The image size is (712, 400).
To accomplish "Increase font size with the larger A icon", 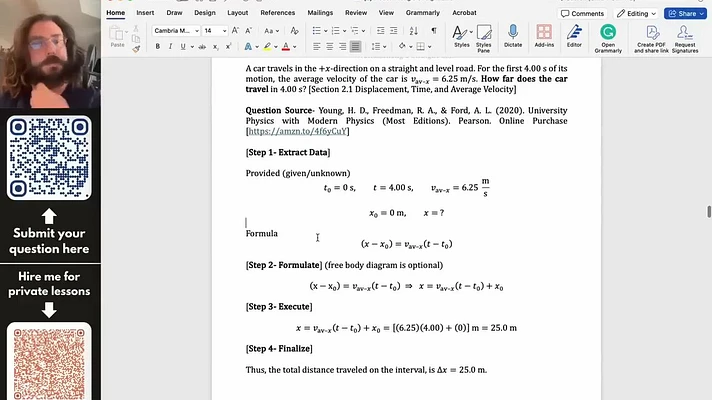I will click(235, 30).
